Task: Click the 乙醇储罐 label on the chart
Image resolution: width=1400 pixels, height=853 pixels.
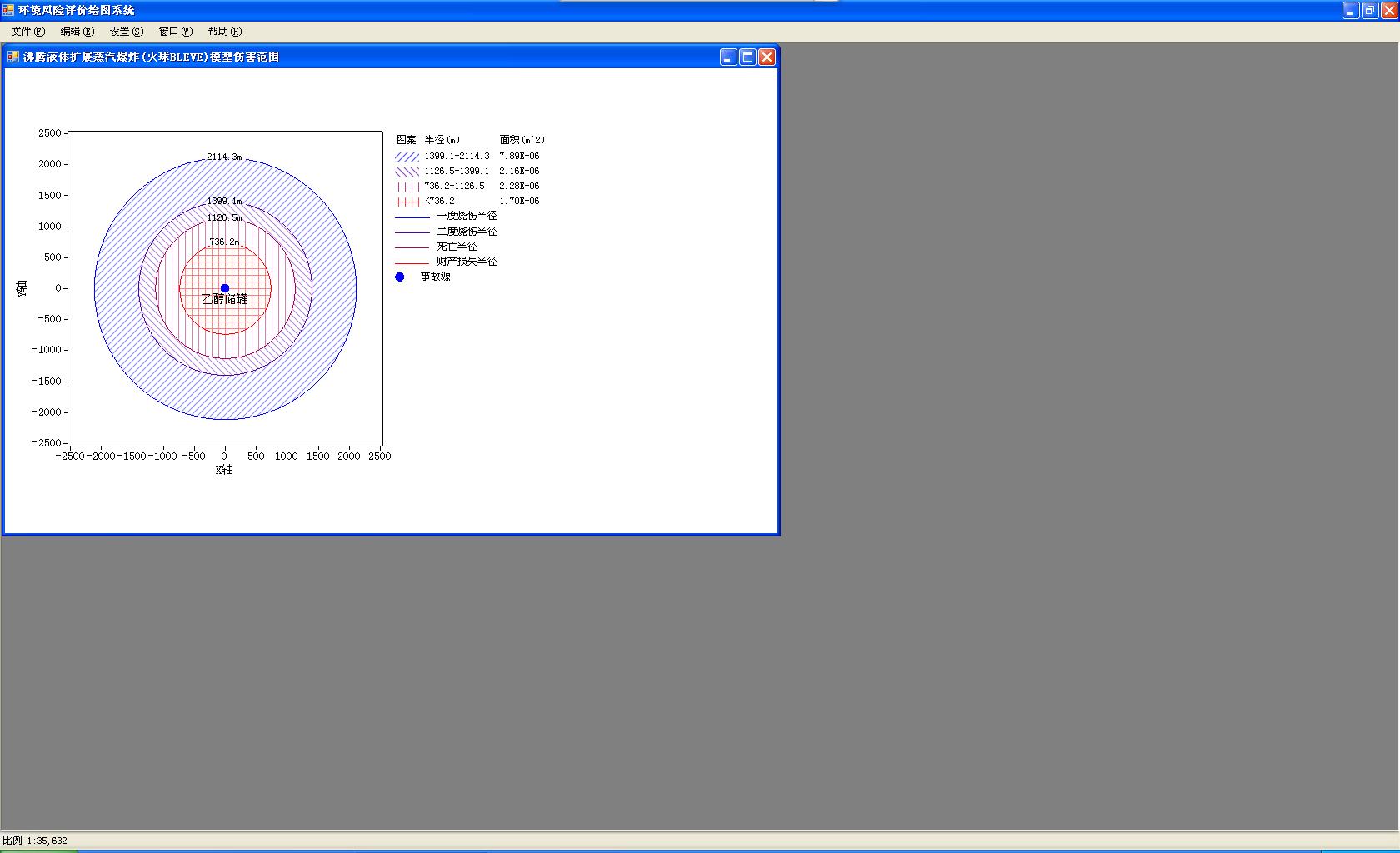Action: [x=225, y=299]
